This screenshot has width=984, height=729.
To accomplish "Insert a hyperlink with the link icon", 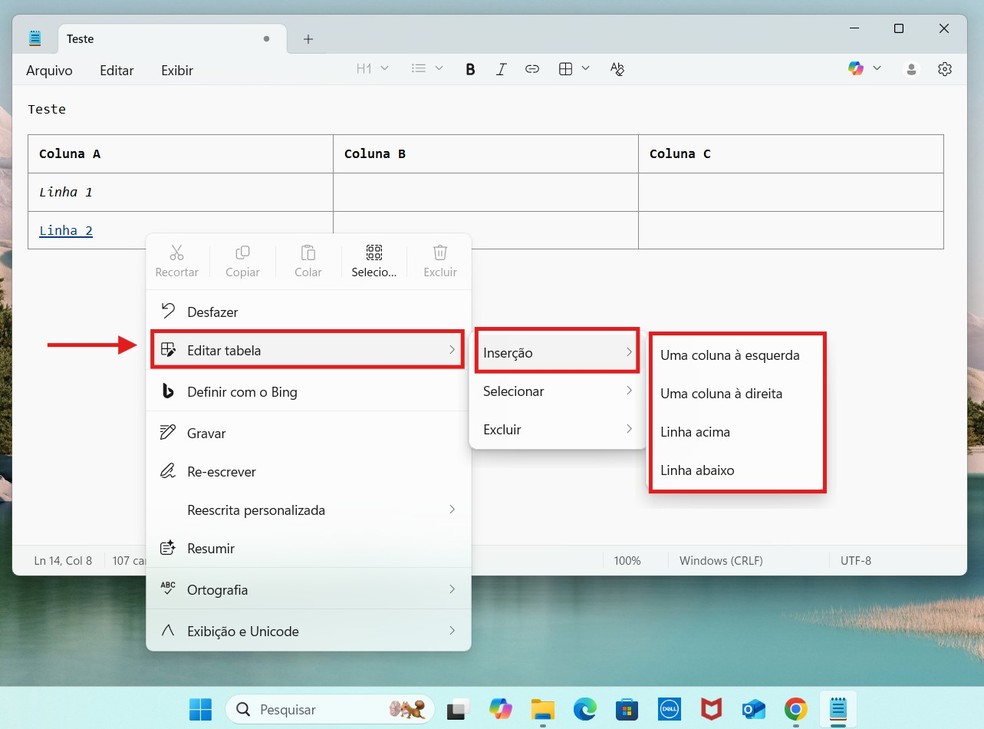I will (532, 69).
